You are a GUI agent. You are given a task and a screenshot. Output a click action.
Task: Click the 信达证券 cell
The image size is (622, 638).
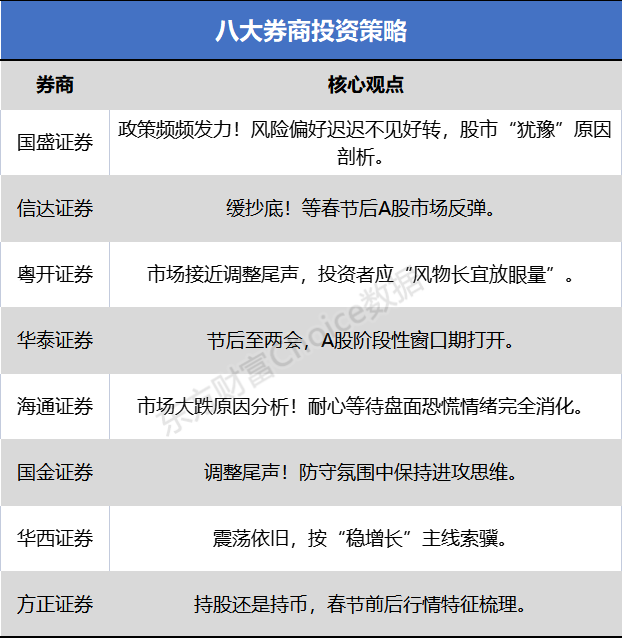[x=55, y=208]
